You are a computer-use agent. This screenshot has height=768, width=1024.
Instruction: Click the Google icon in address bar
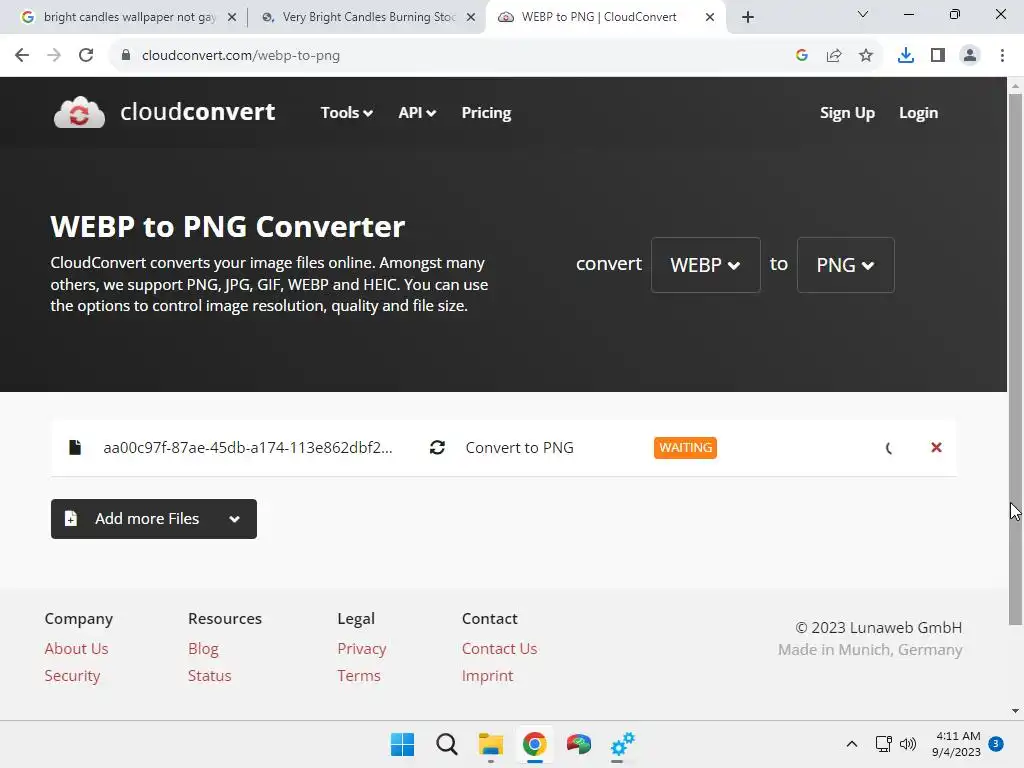click(802, 56)
